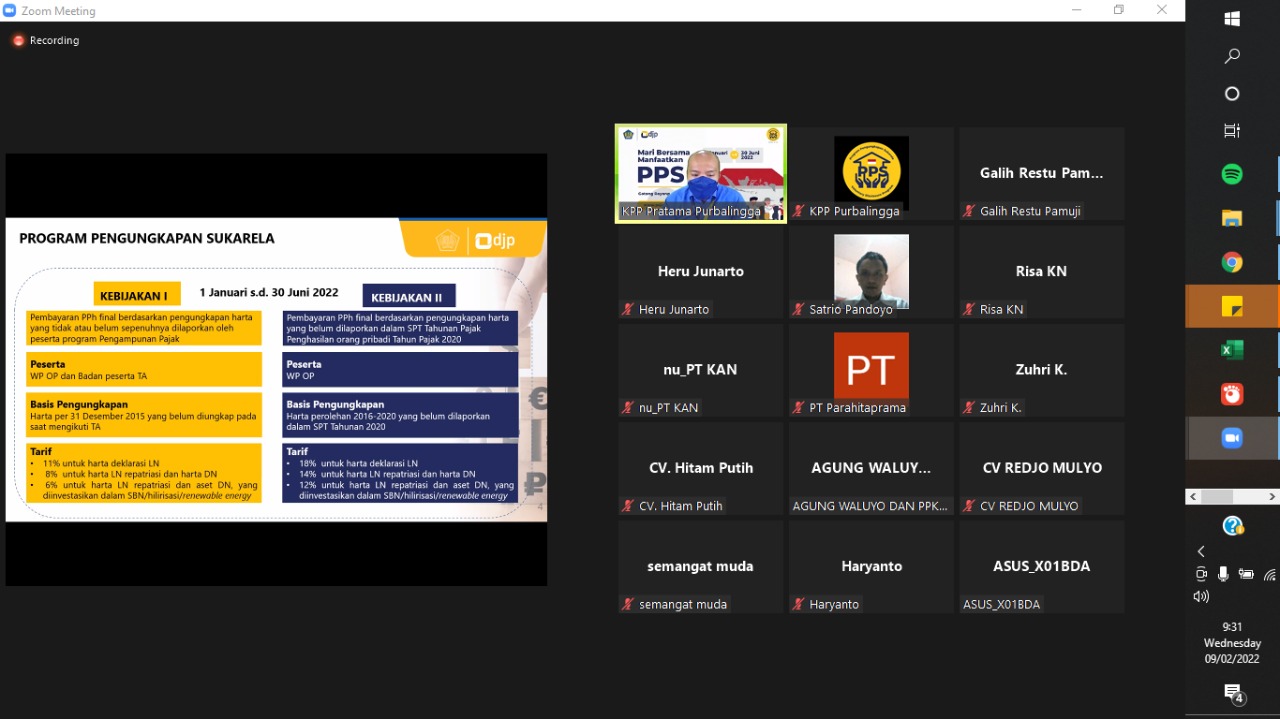Click the Task View taskbar icon
This screenshot has height=719, width=1280.
click(1232, 131)
